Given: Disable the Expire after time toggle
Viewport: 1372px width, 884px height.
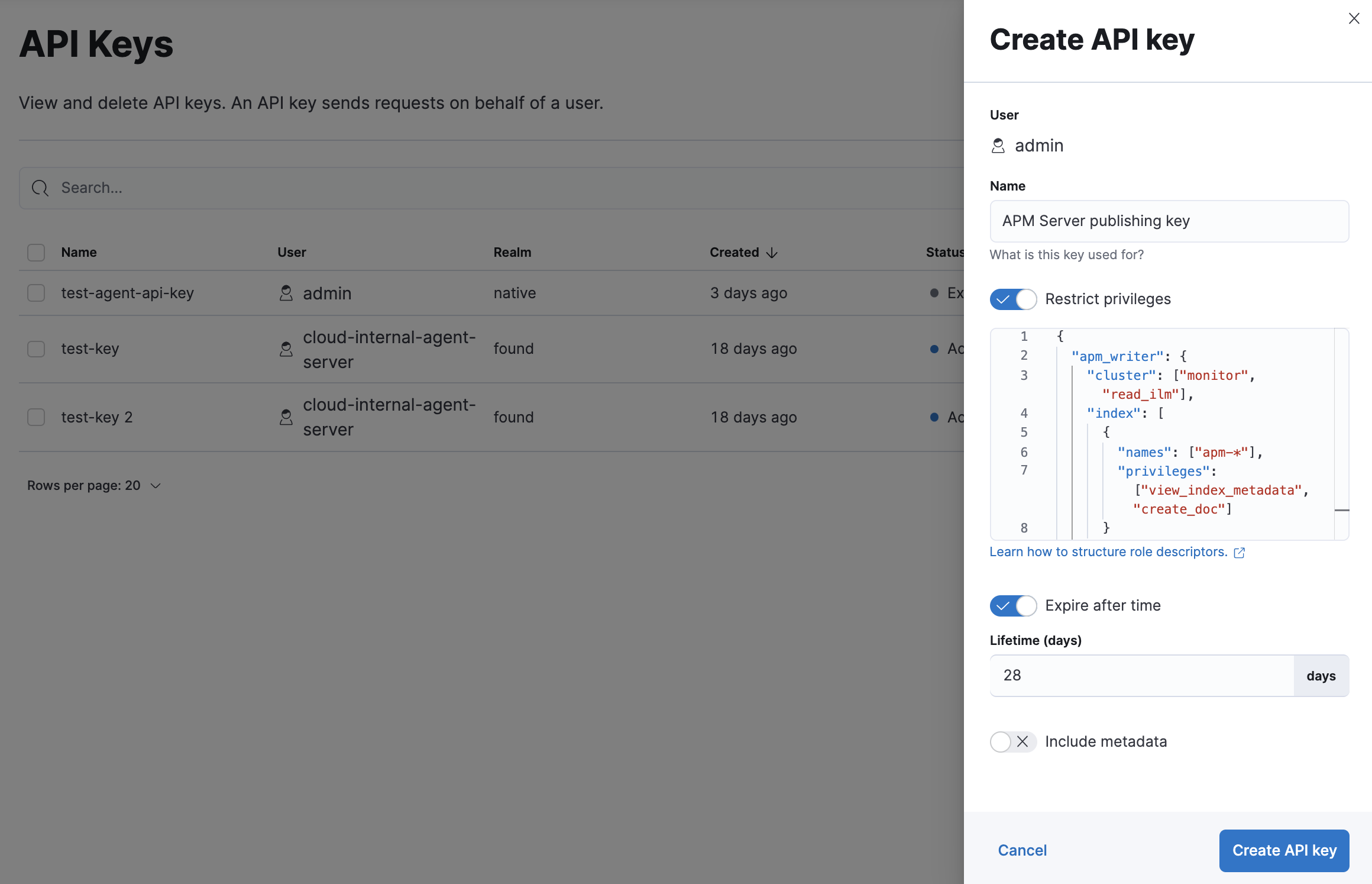Looking at the screenshot, I should click(1012, 606).
